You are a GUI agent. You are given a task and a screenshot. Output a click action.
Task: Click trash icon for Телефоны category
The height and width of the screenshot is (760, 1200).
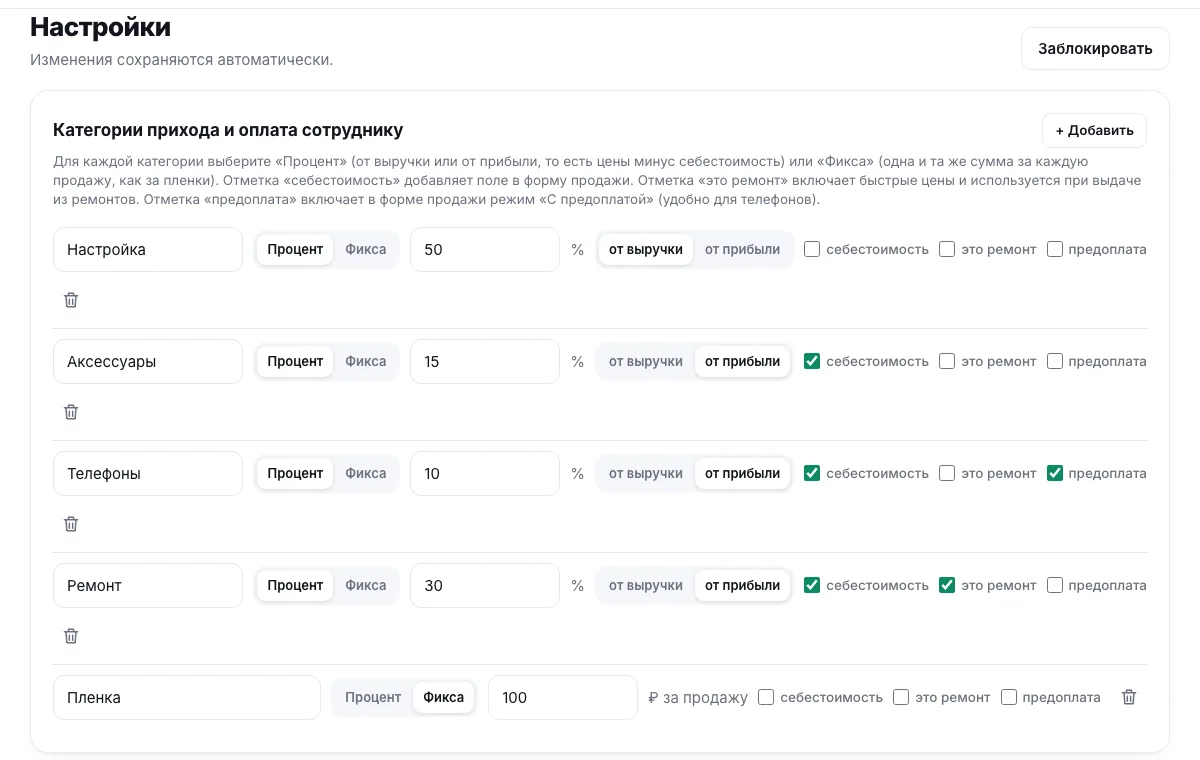point(71,524)
